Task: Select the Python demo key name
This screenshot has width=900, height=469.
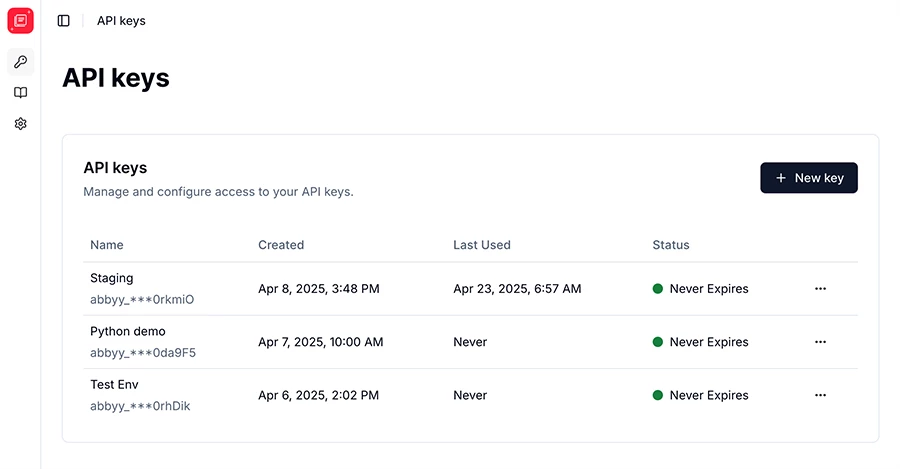Action: click(127, 331)
